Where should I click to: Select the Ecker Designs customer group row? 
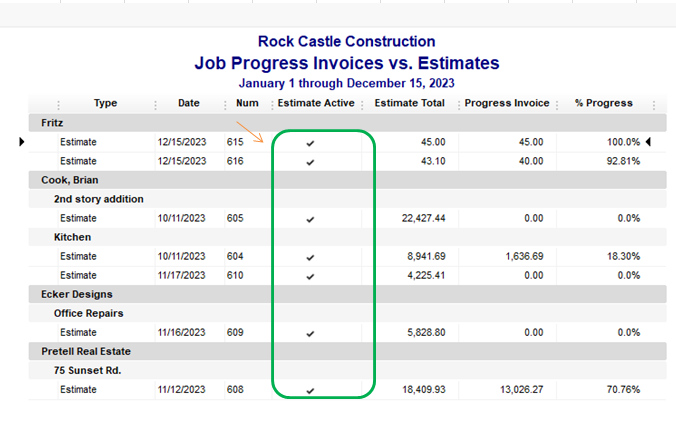pos(347,294)
